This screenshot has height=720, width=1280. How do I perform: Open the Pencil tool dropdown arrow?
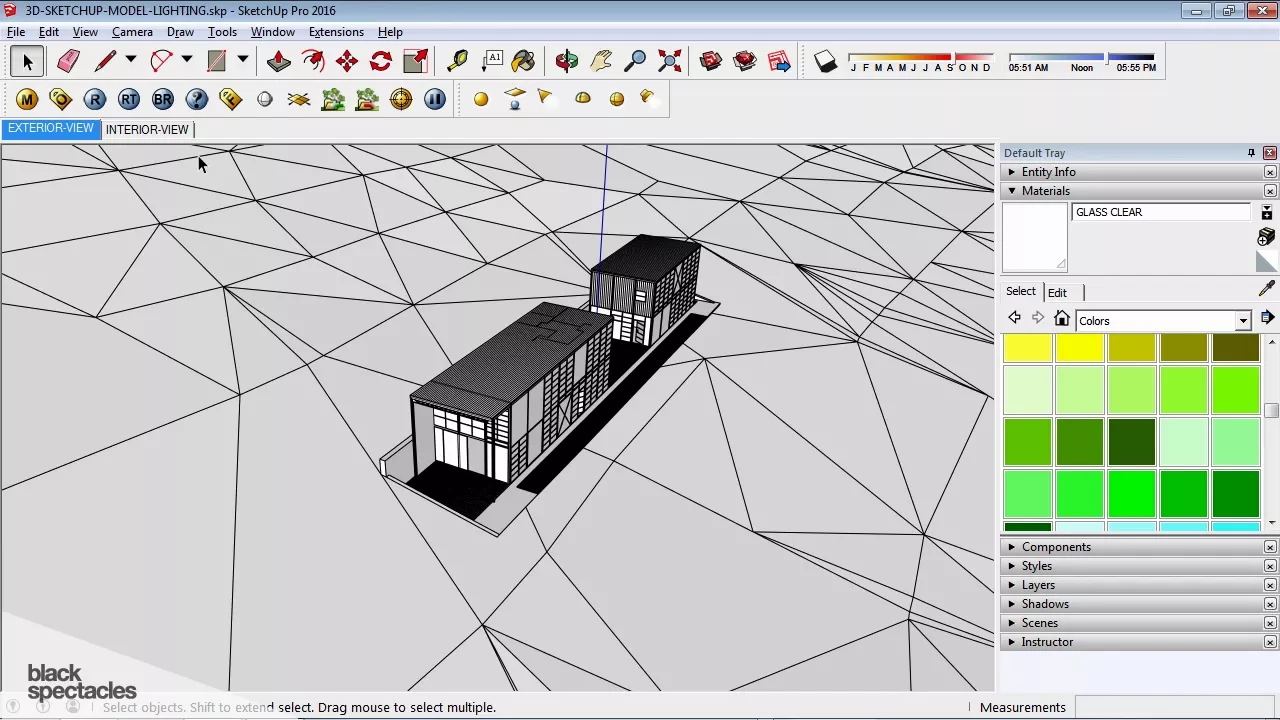pyautogui.click(x=130, y=61)
